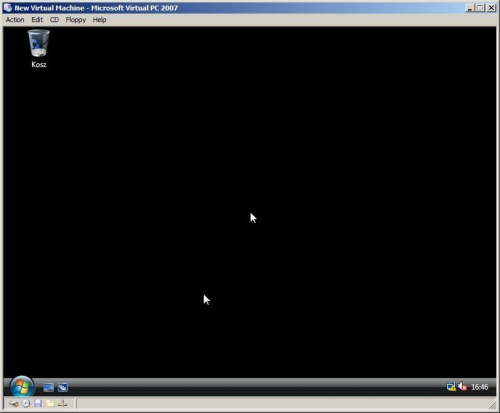Open the CD menu

coord(54,20)
